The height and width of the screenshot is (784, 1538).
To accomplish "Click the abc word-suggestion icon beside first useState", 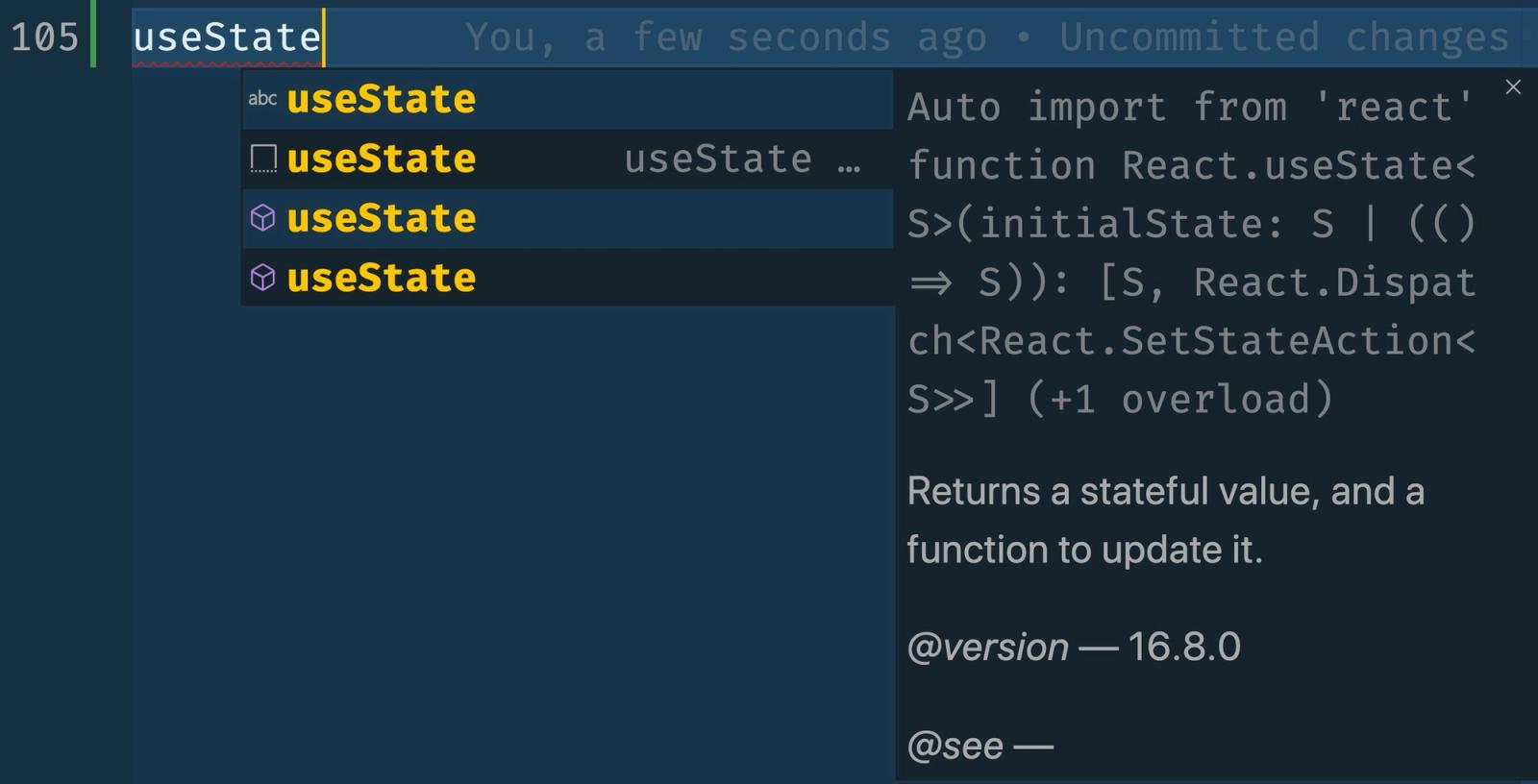I will (x=261, y=97).
